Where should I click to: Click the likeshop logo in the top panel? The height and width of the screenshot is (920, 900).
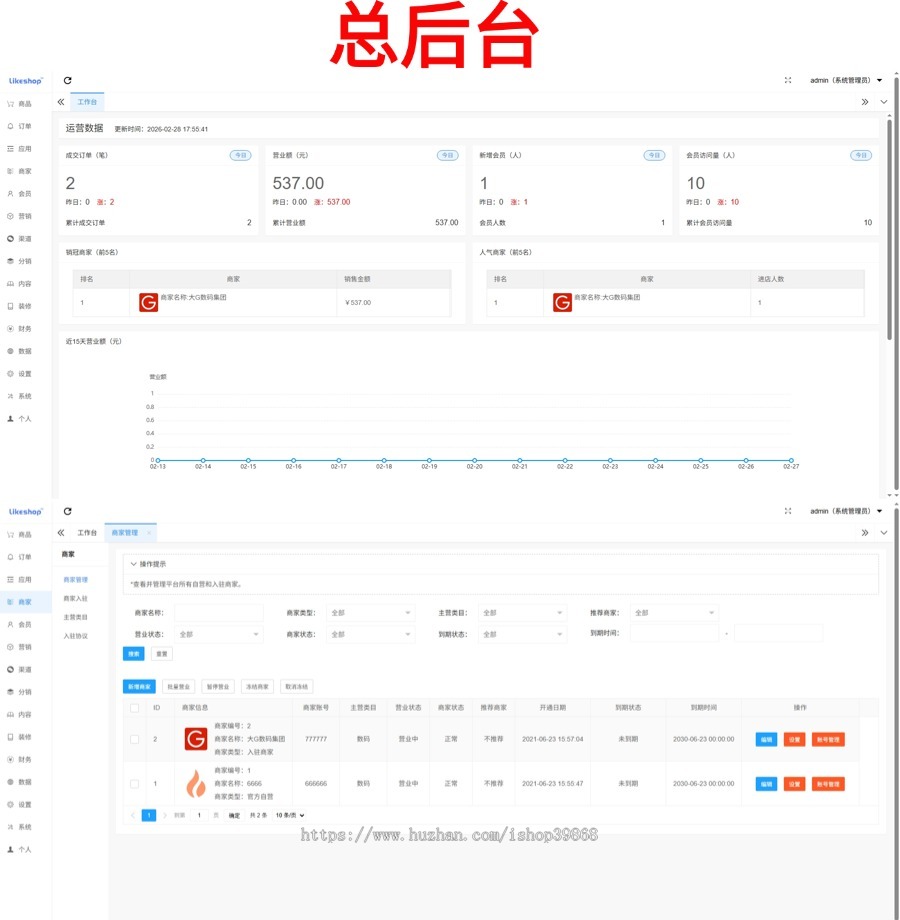[26, 81]
